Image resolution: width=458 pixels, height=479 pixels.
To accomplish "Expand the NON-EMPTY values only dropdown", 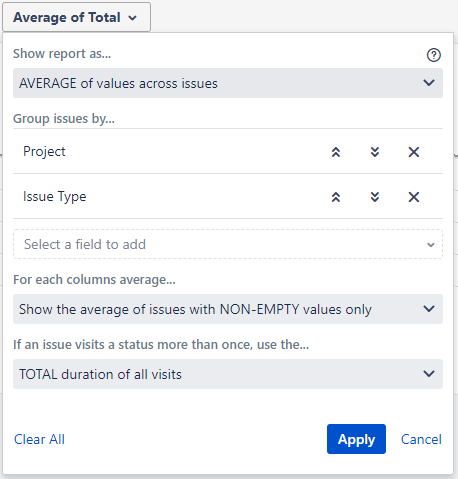I will tap(228, 309).
